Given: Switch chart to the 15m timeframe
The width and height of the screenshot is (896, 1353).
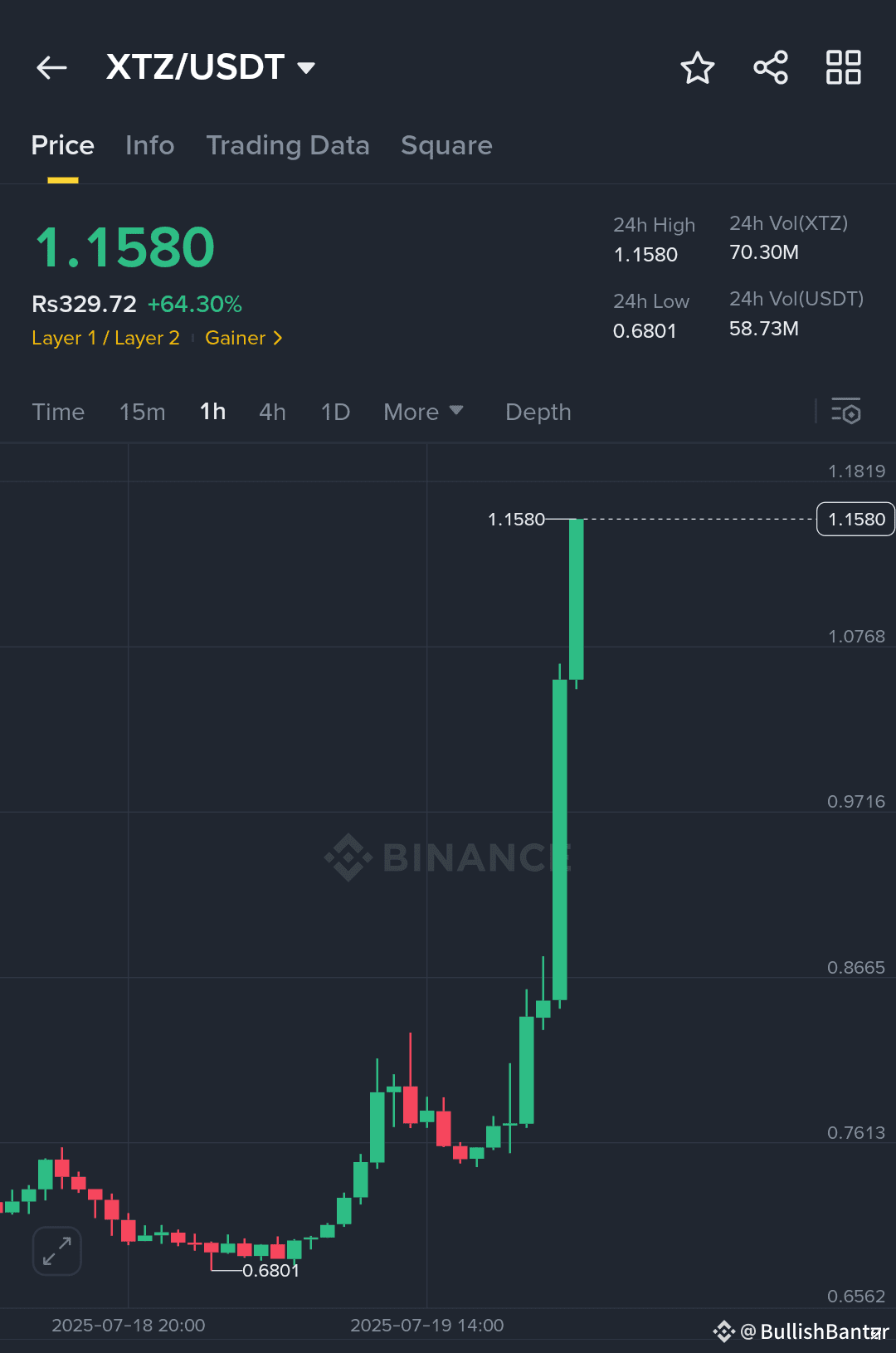Looking at the screenshot, I should pyautogui.click(x=142, y=412).
